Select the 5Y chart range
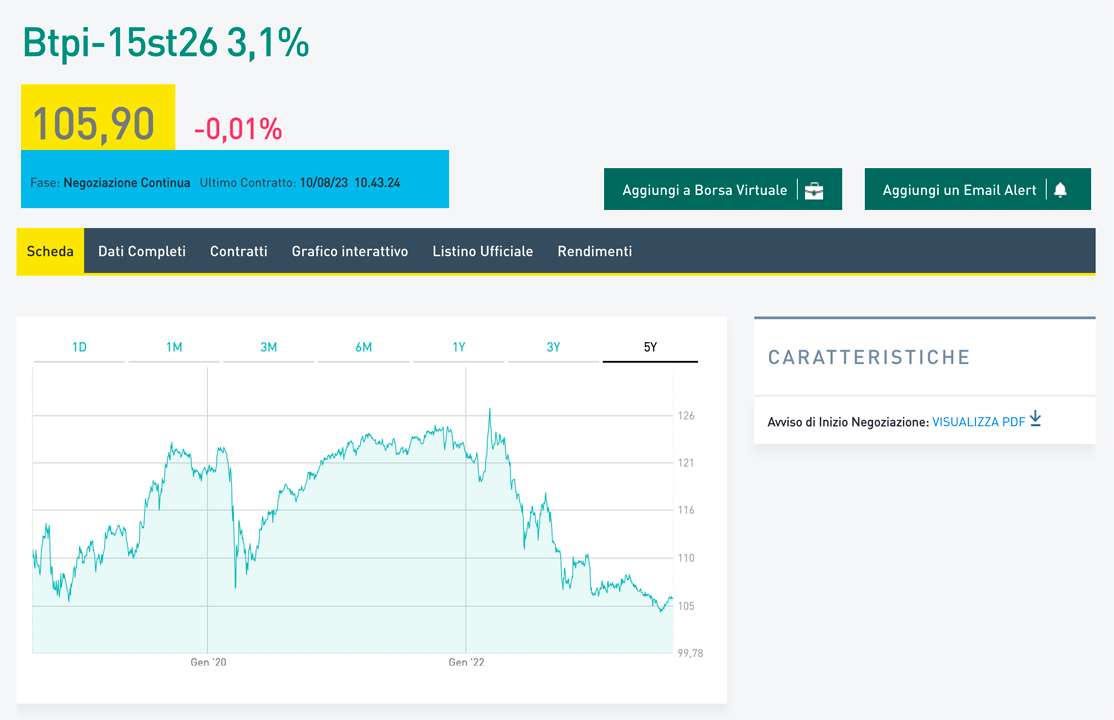Viewport: 1114px width, 720px height. [x=650, y=347]
